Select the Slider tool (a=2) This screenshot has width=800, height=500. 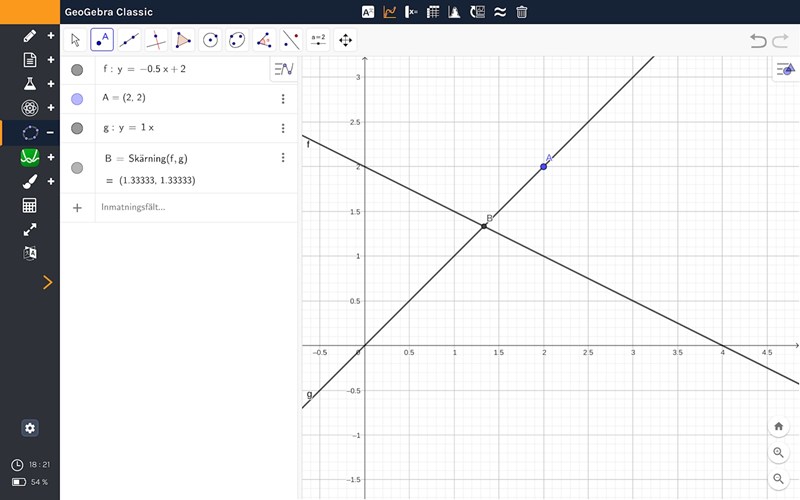pyautogui.click(x=318, y=40)
